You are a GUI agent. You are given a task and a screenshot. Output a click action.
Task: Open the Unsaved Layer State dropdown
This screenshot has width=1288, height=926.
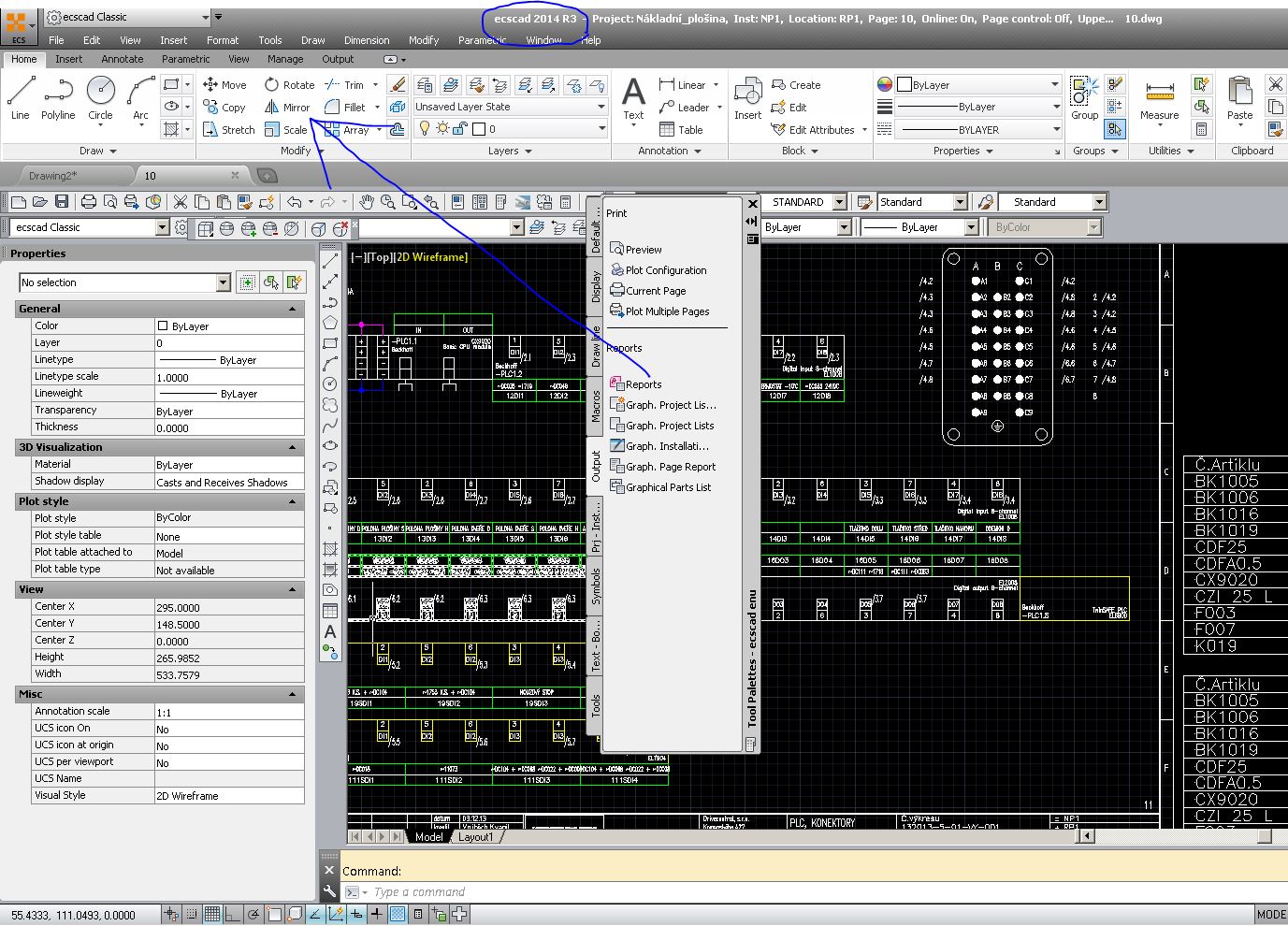point(511,107)
